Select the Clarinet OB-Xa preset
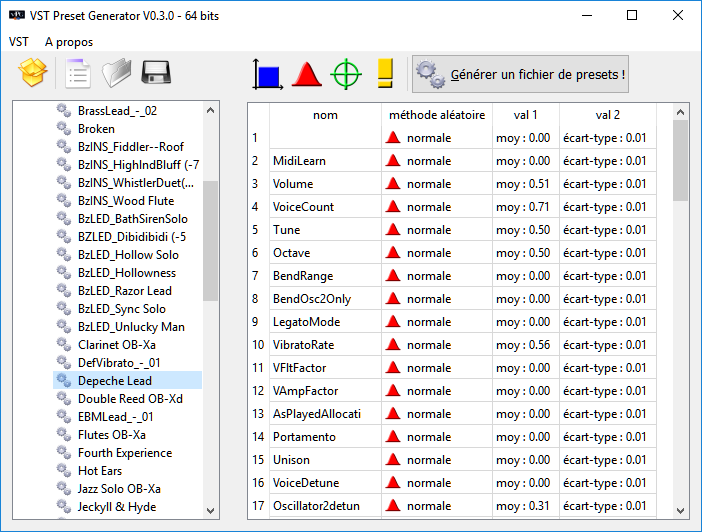Viewport: 702px width, 532px height. coord(117,345)
